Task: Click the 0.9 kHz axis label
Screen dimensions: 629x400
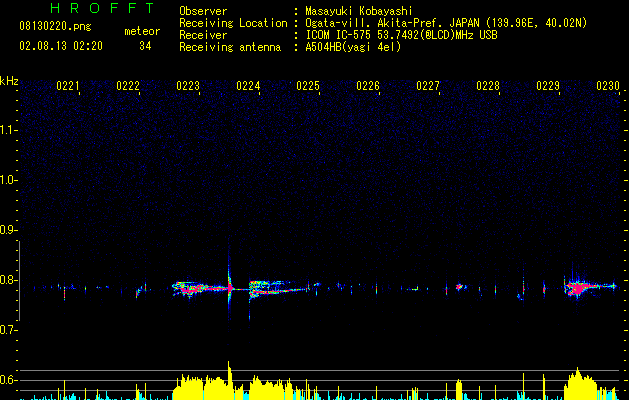Action: 8,230
